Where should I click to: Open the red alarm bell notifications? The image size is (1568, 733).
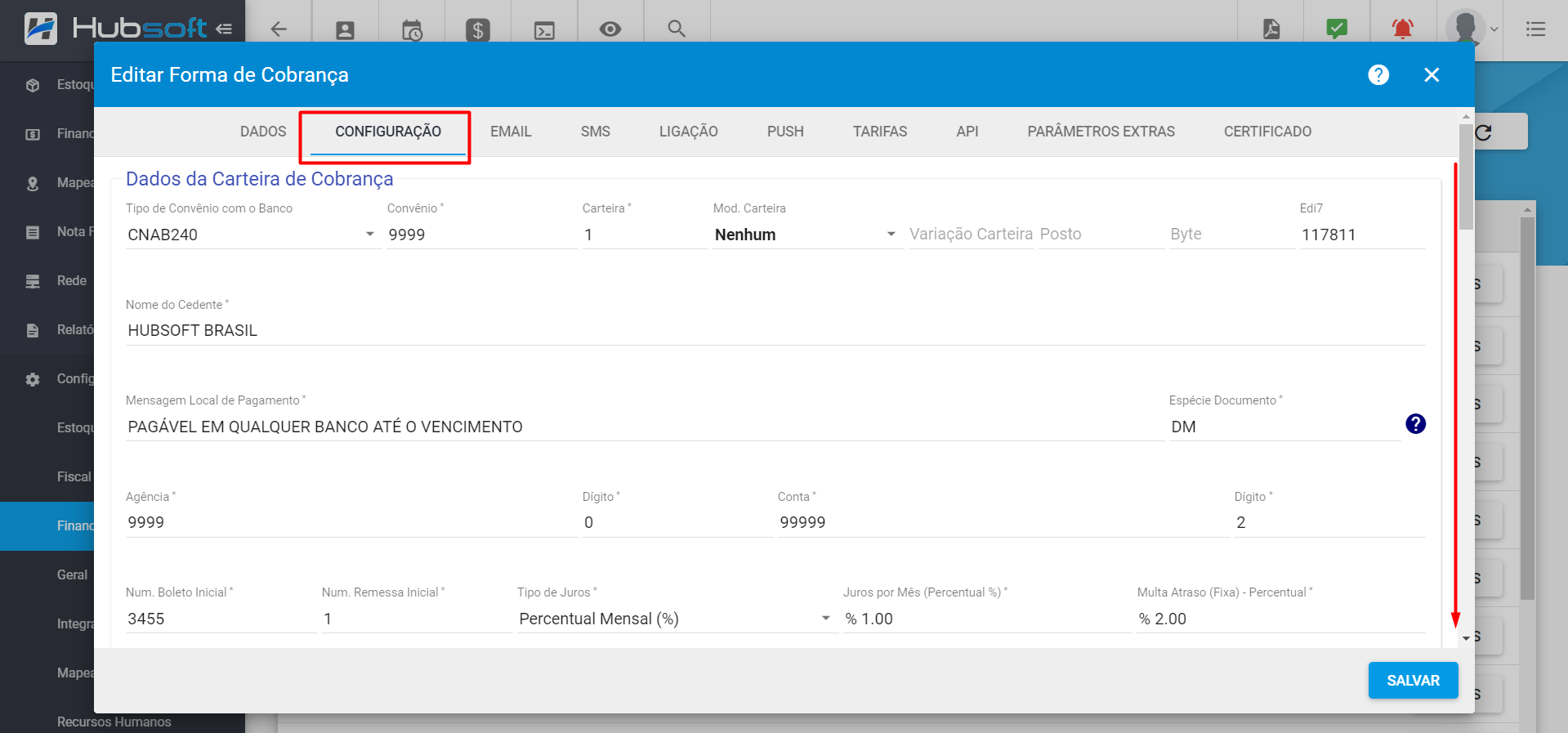click(1403, 29)
